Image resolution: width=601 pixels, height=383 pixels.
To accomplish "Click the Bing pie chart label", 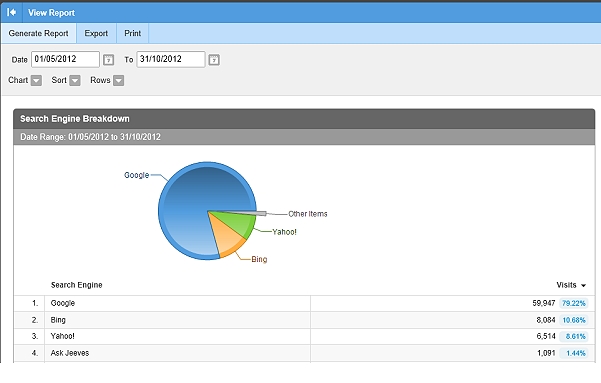I will (259, 259).
